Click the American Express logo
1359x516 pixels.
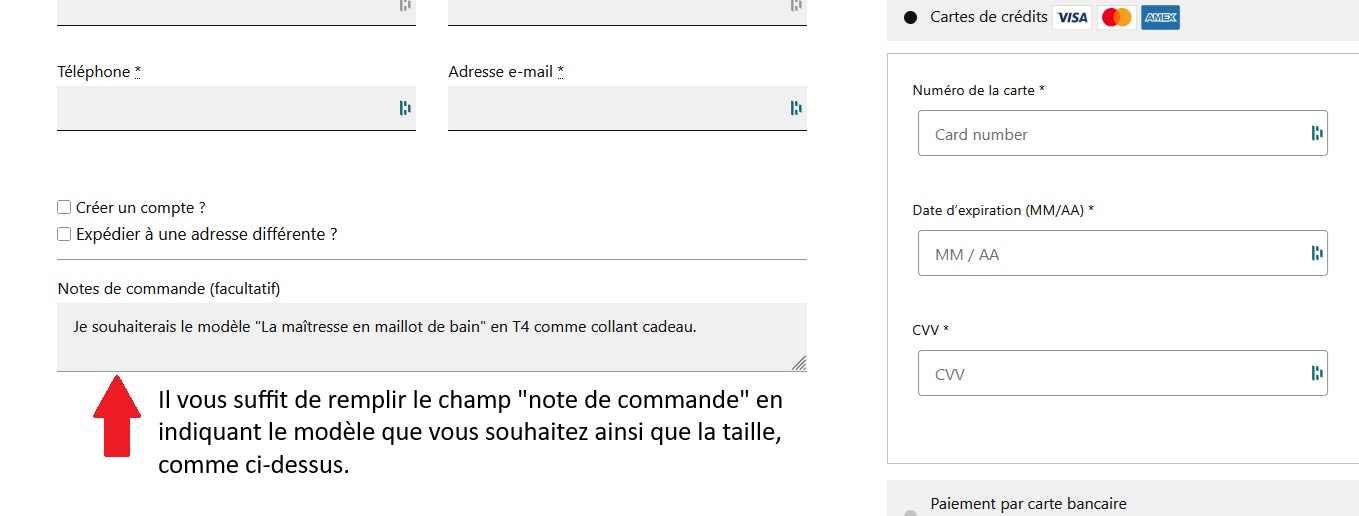click(1160, 18)
